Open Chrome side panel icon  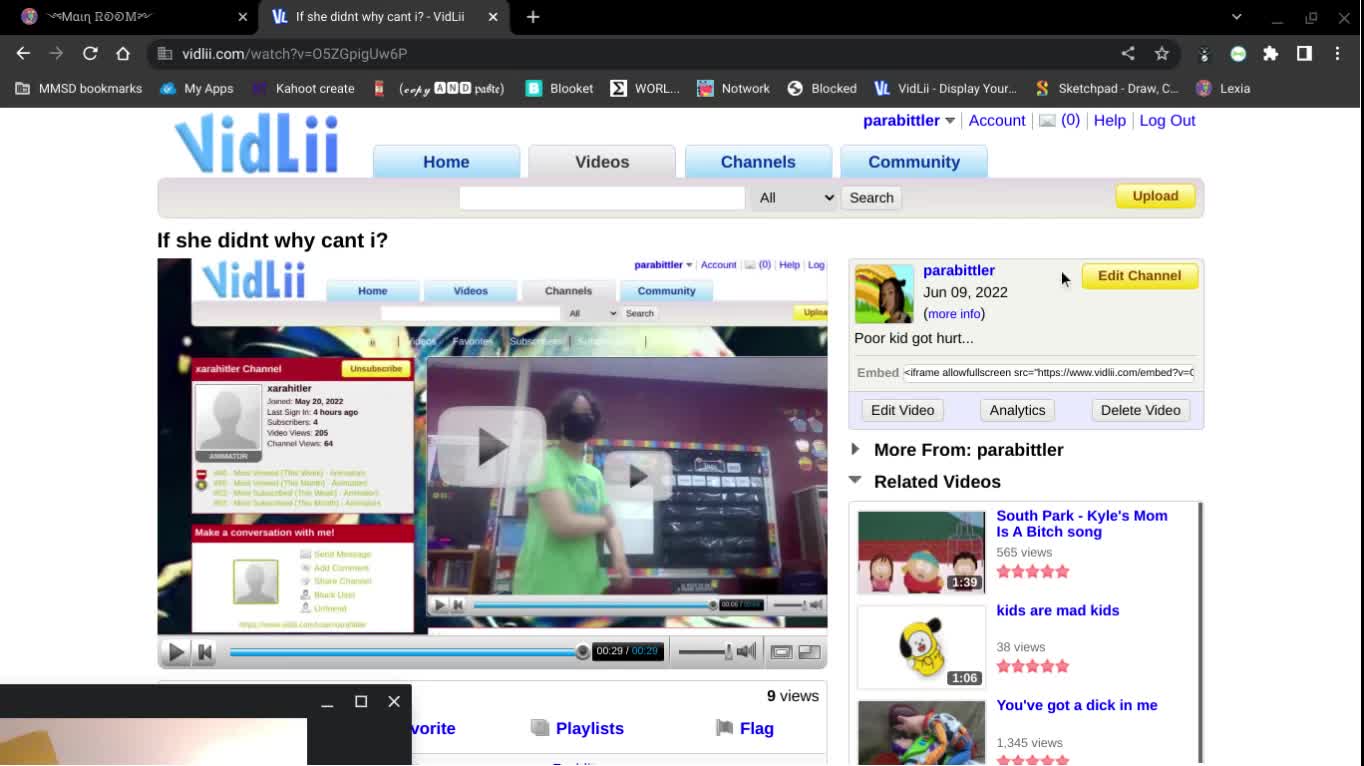tap(1304, 54)
